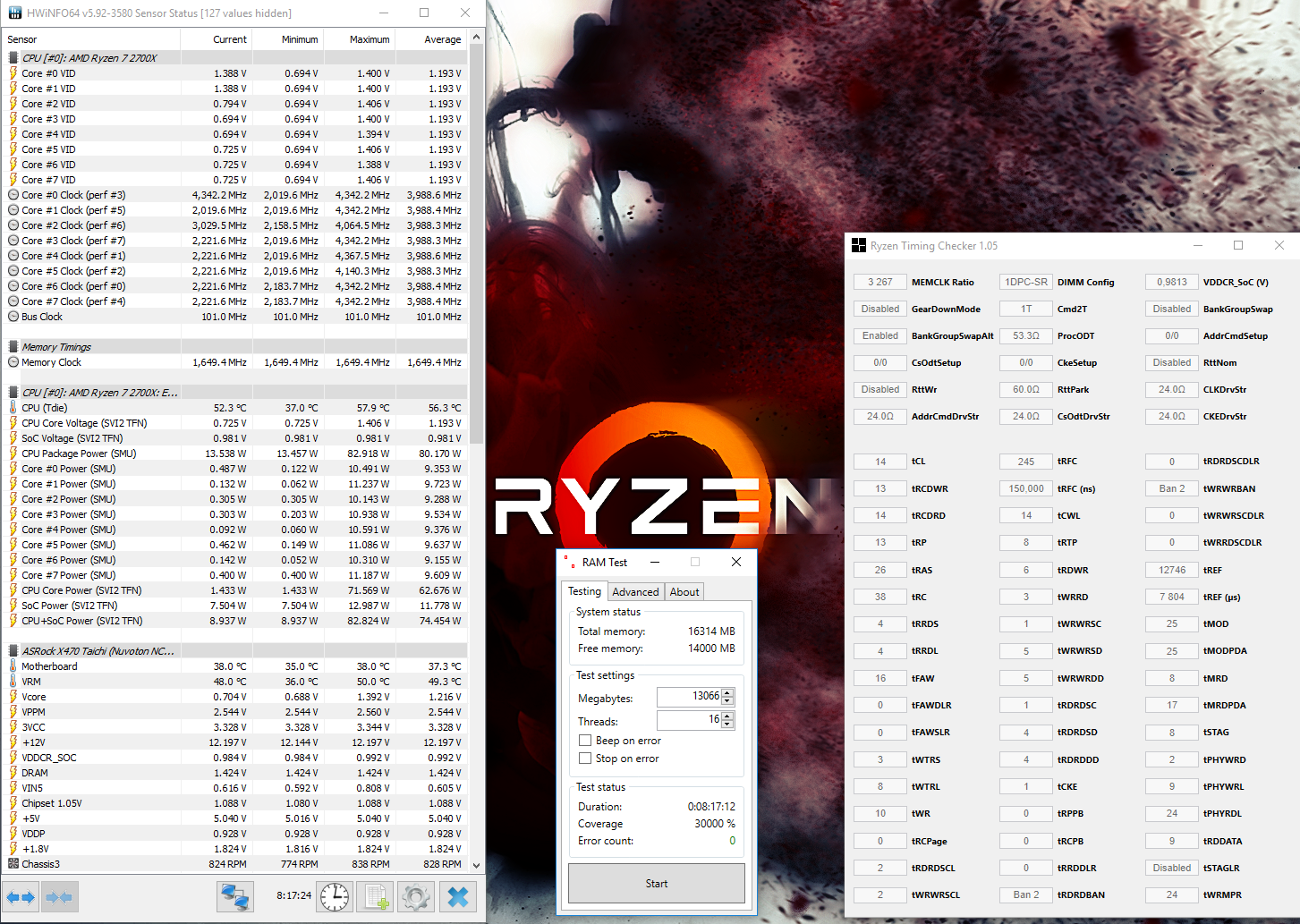This screenshot has width=1300, height=924.
Task: Click the Current column header
Action: (216, 39)
